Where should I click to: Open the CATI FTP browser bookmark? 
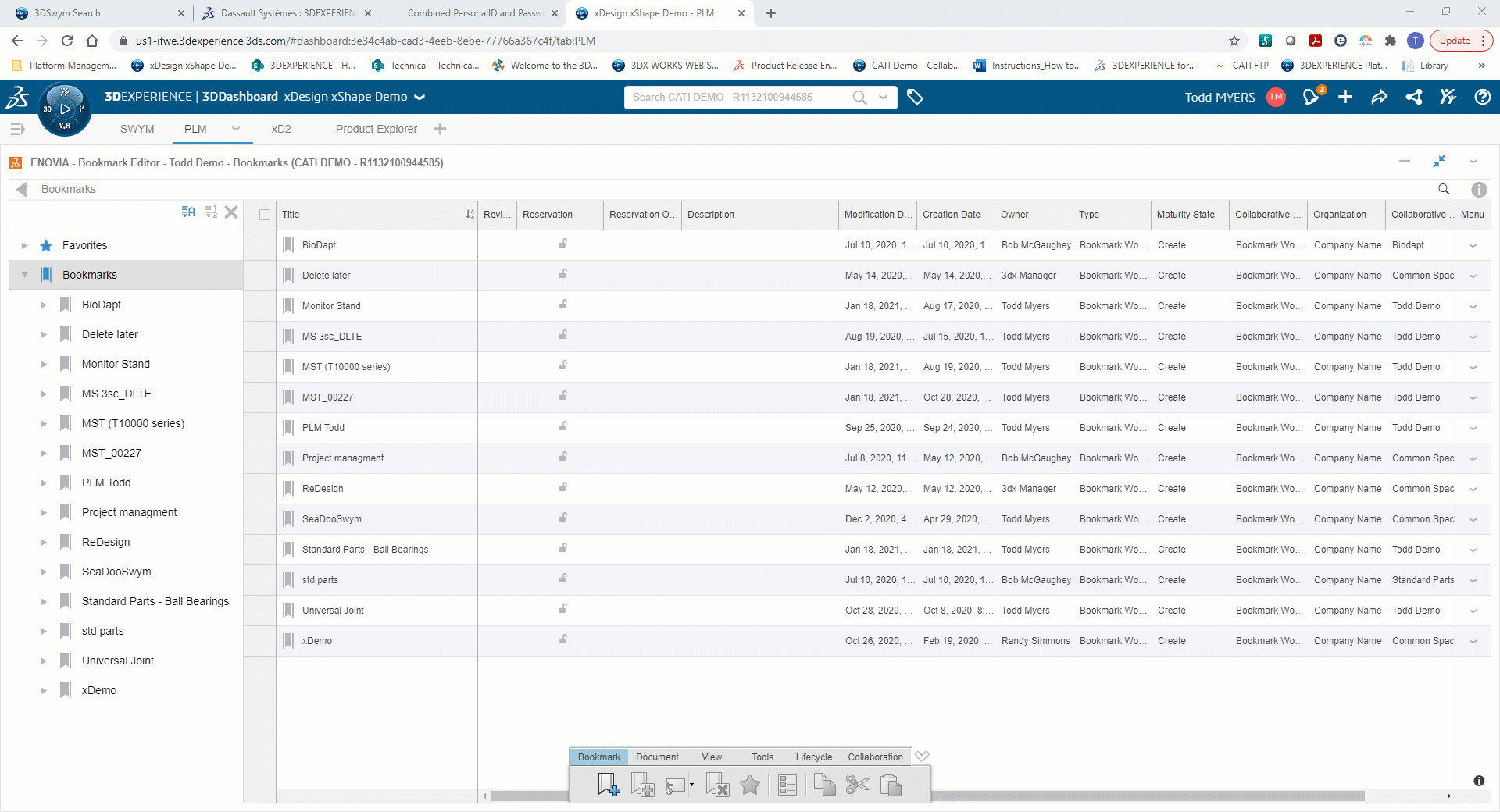[x=1242, y=66]
